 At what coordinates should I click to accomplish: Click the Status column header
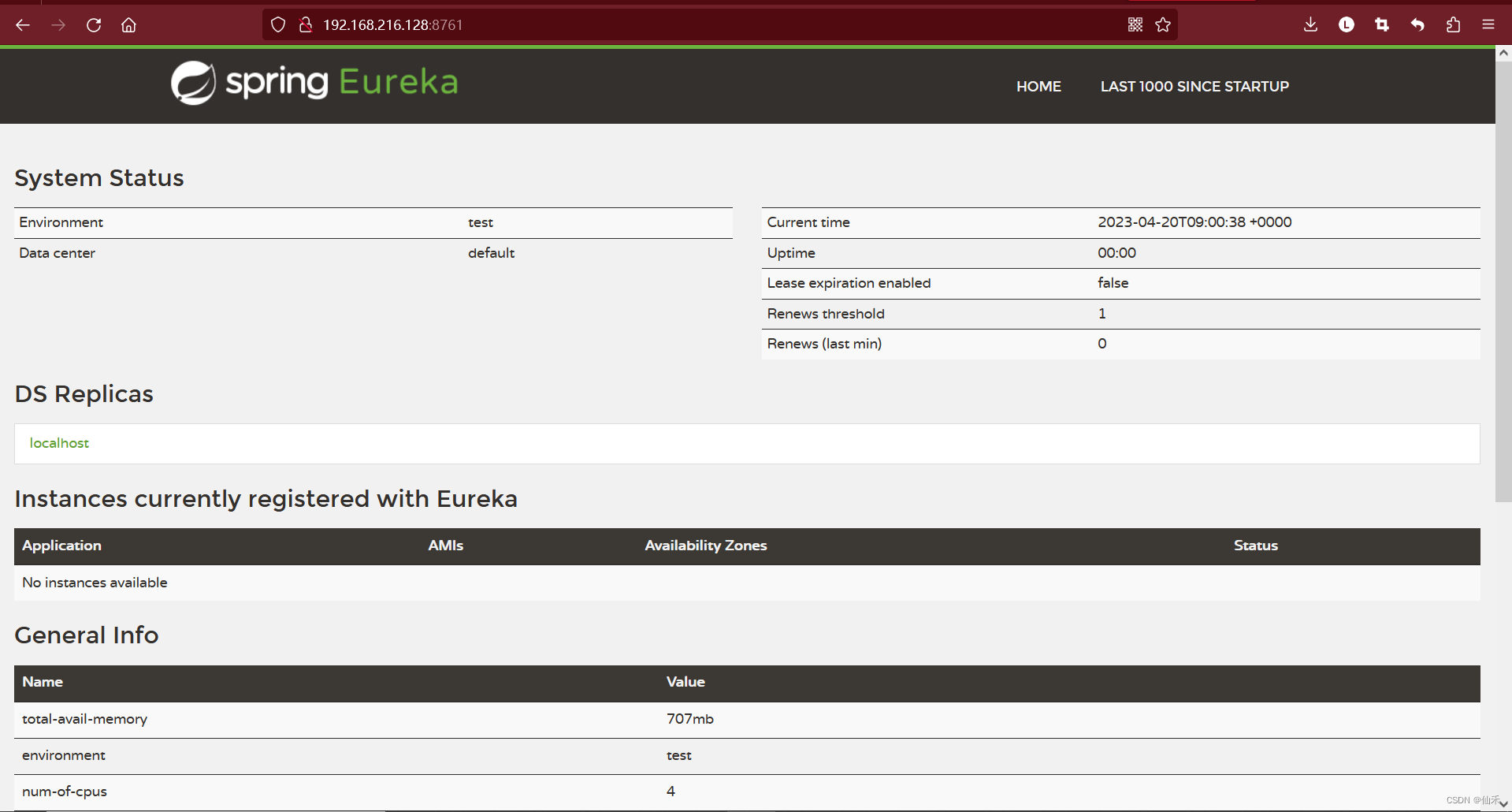(x=1255, y=545)
